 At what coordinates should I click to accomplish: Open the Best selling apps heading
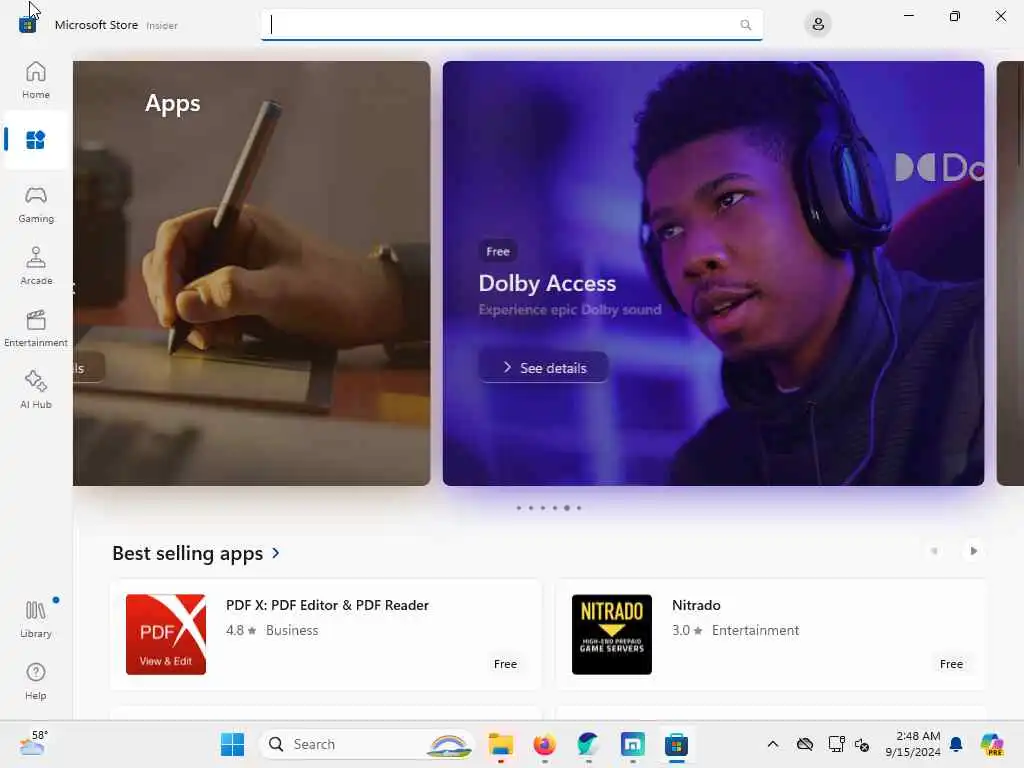[187, 553]
